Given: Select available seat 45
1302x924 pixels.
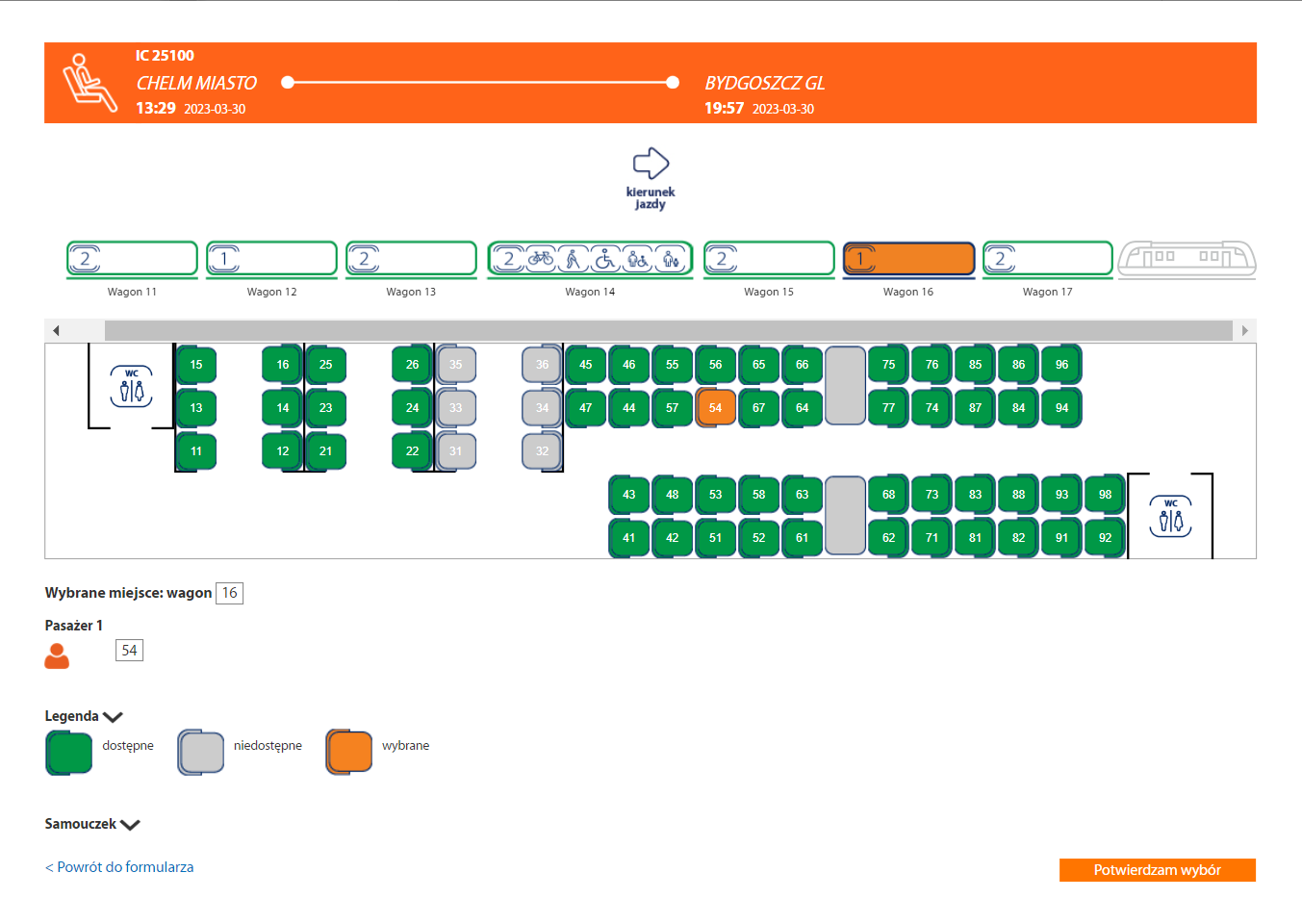Looking at the screenshot, I should coord(585,365).
